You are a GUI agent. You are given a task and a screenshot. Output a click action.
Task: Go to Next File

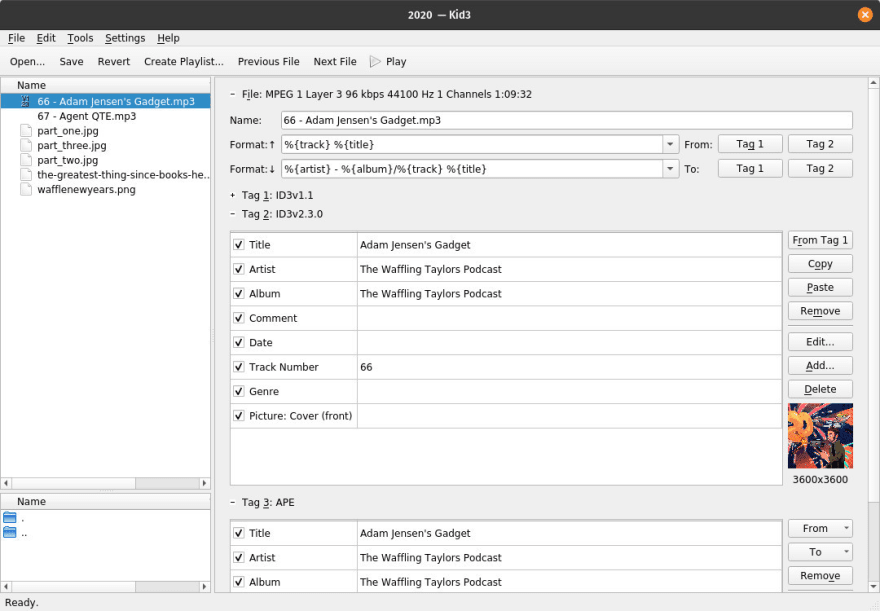click(335, 62)
